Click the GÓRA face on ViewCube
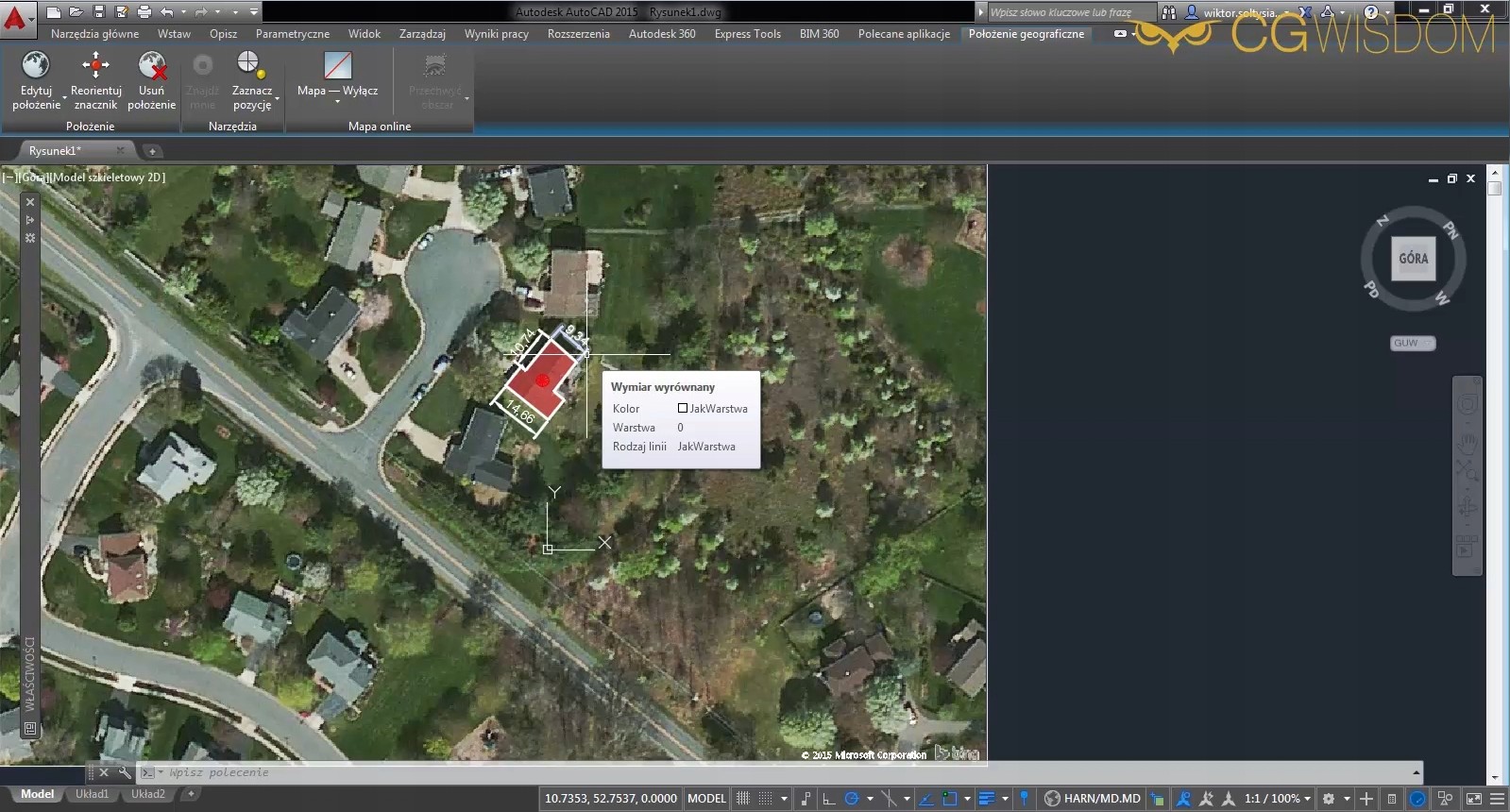This screenshot has height=812, width=1510. [x=1413, y=259]
